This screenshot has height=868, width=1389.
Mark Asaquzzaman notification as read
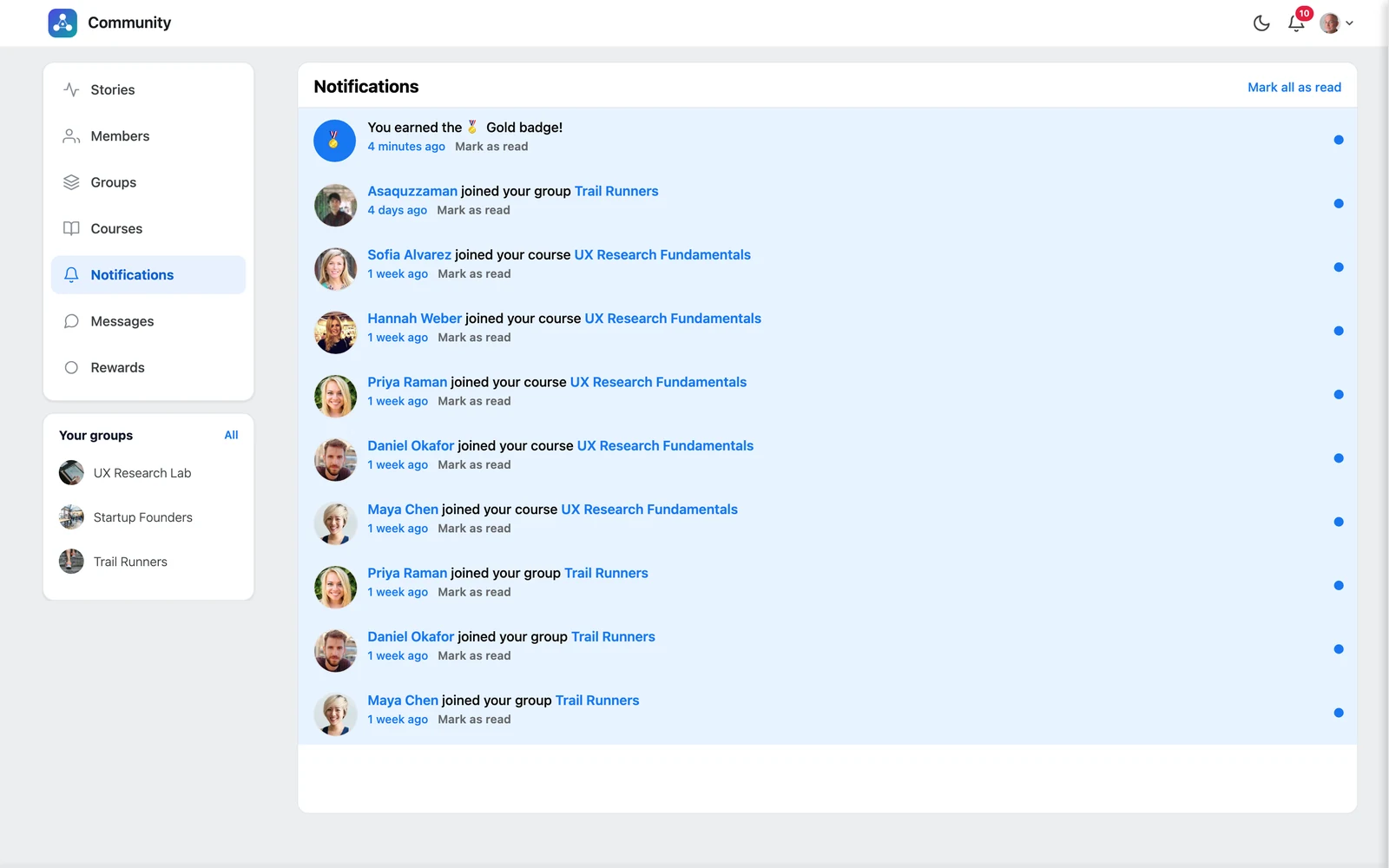click(473, 210)
